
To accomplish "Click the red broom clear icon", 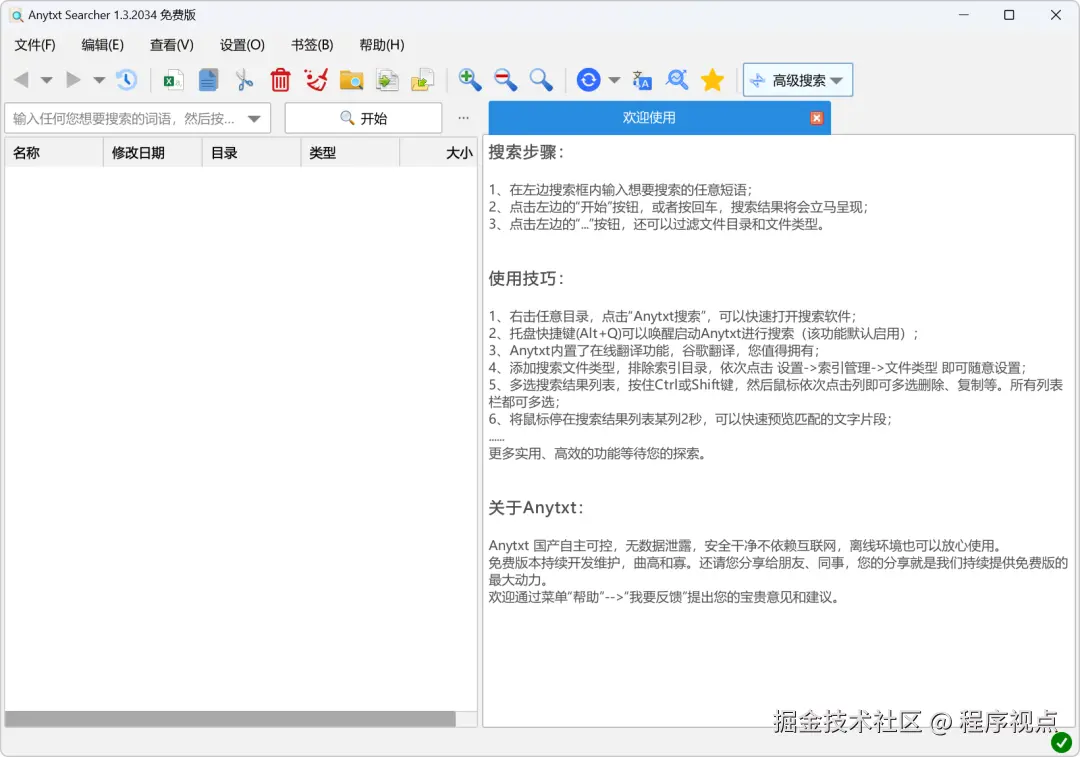I will (316, 80).
